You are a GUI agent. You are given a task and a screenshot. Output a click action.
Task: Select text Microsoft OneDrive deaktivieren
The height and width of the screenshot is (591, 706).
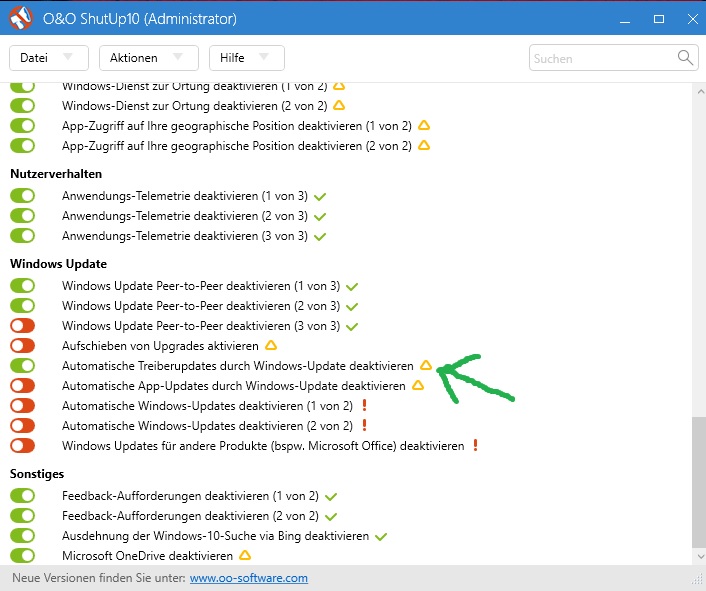[147, 556]
